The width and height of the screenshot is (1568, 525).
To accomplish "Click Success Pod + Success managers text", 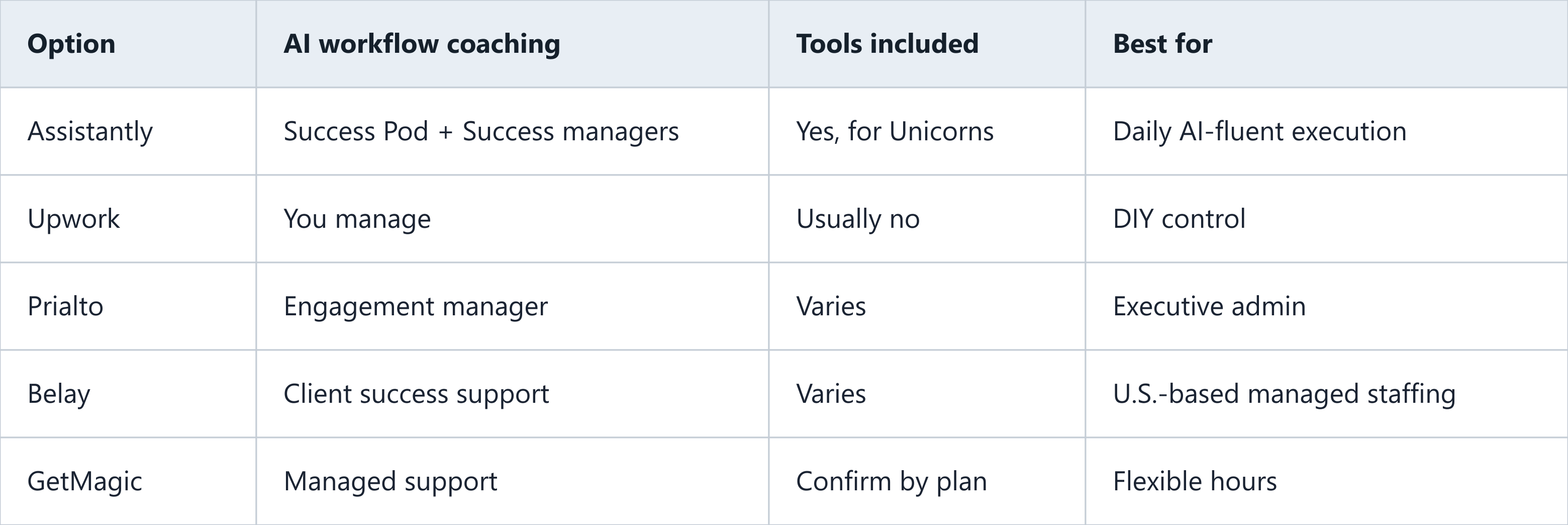I will pyautogui.click(x=481, y=132).
